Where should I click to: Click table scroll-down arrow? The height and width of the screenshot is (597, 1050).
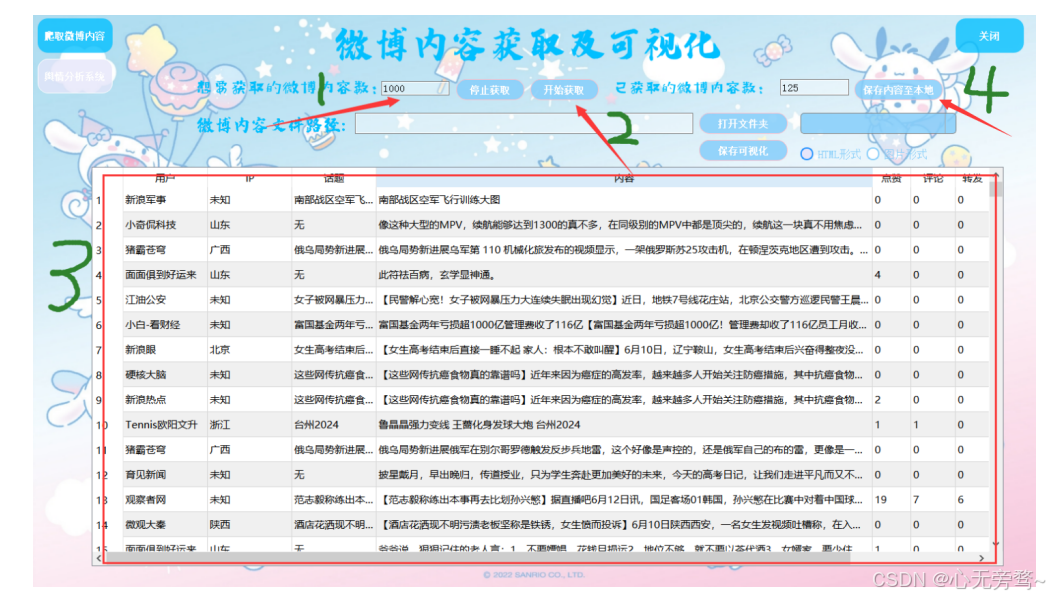pyautogui.click(x=996, y=543)
